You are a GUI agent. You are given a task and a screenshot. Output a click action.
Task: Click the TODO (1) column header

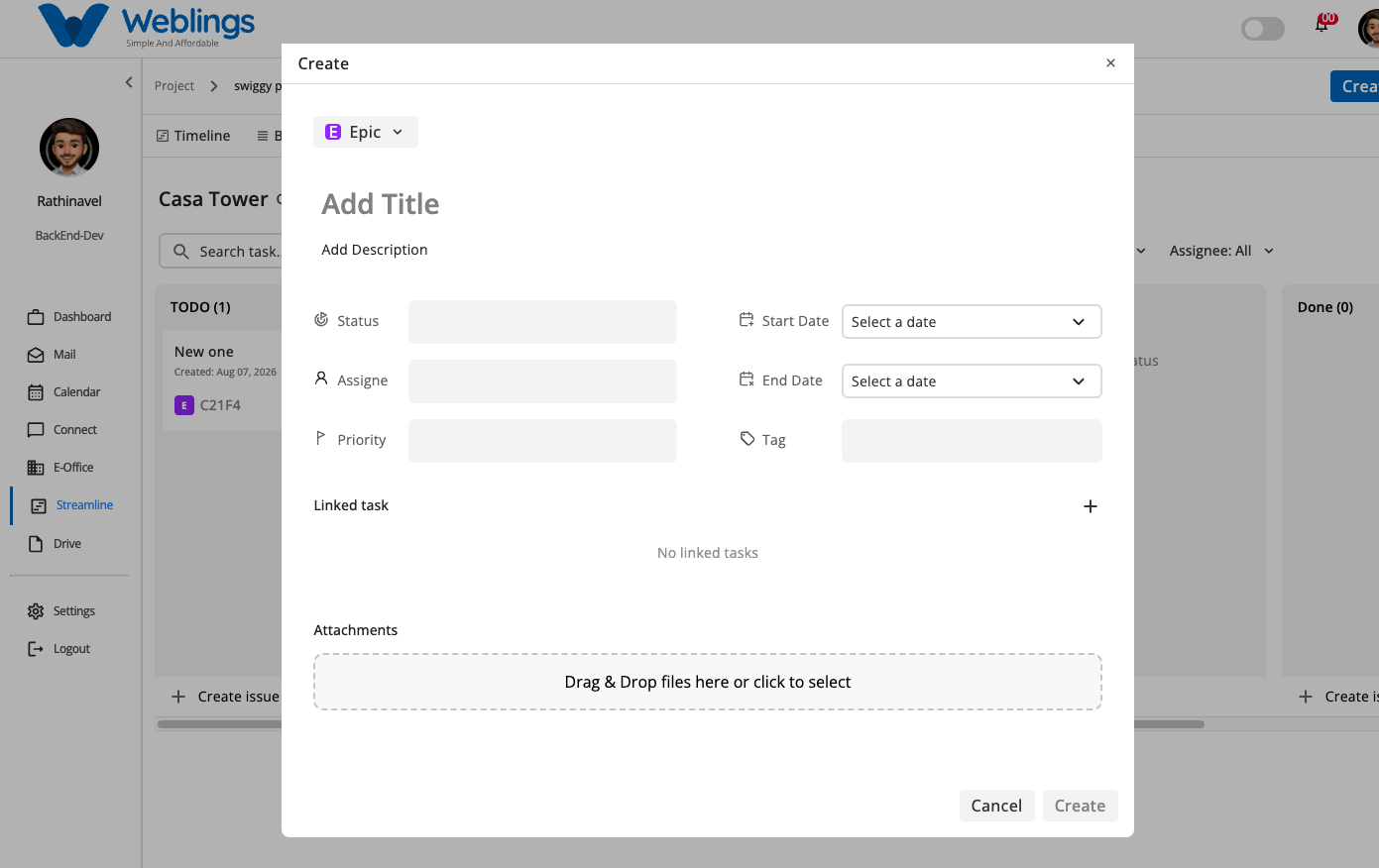click(x=200, y=307)
